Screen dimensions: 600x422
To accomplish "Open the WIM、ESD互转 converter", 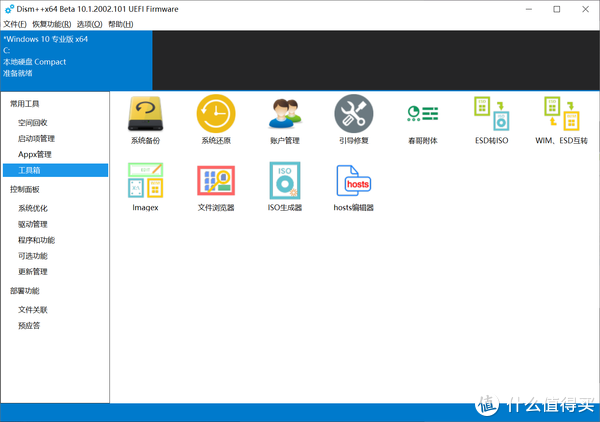I will (x=561, y=120).
